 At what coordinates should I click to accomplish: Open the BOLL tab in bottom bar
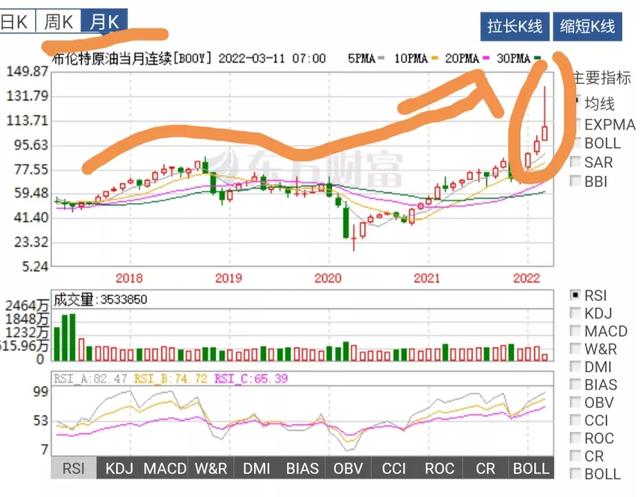530,468
